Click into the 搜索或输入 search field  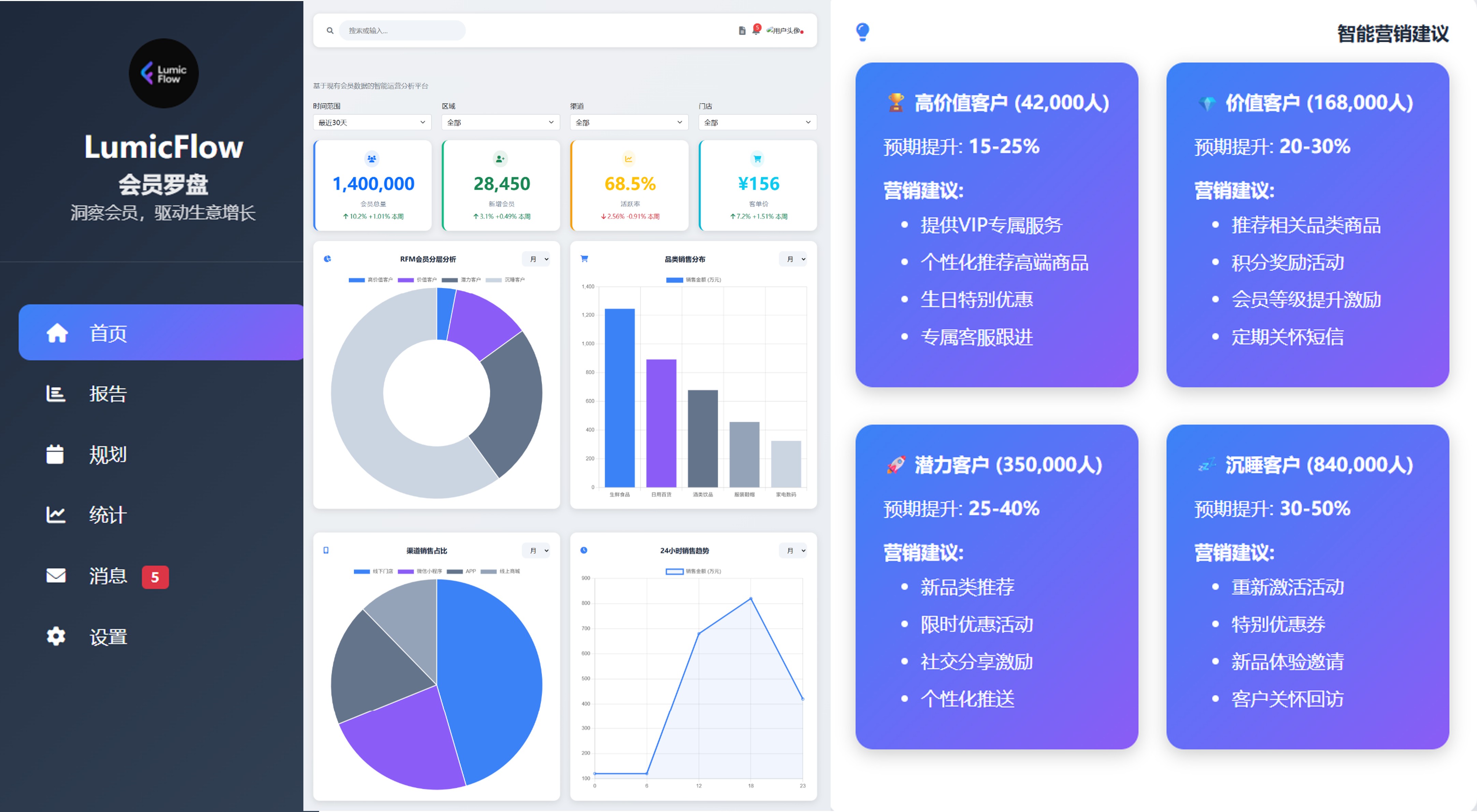coord(402,30)
